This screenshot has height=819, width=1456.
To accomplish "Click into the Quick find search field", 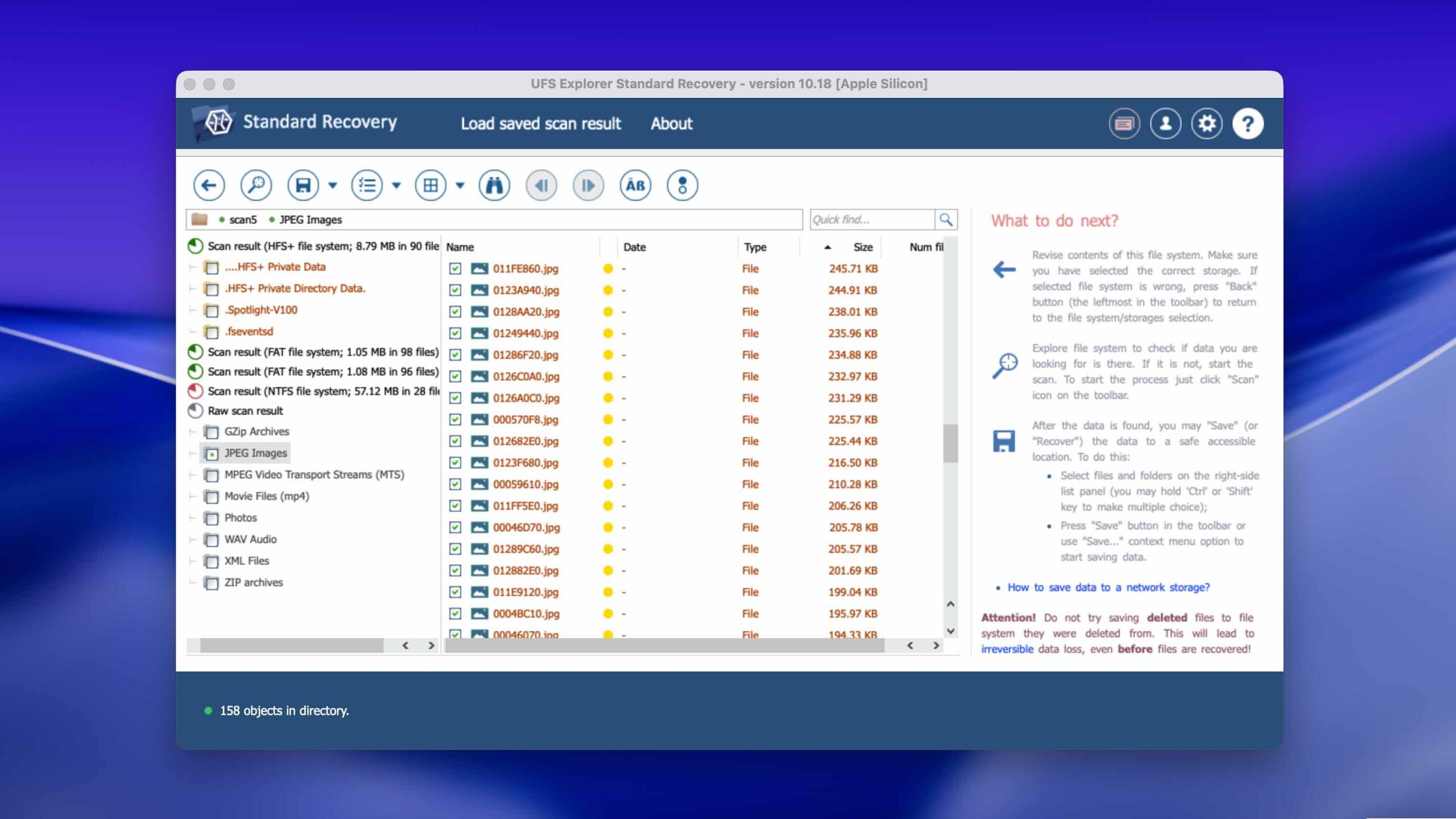I will click(871, 220).
